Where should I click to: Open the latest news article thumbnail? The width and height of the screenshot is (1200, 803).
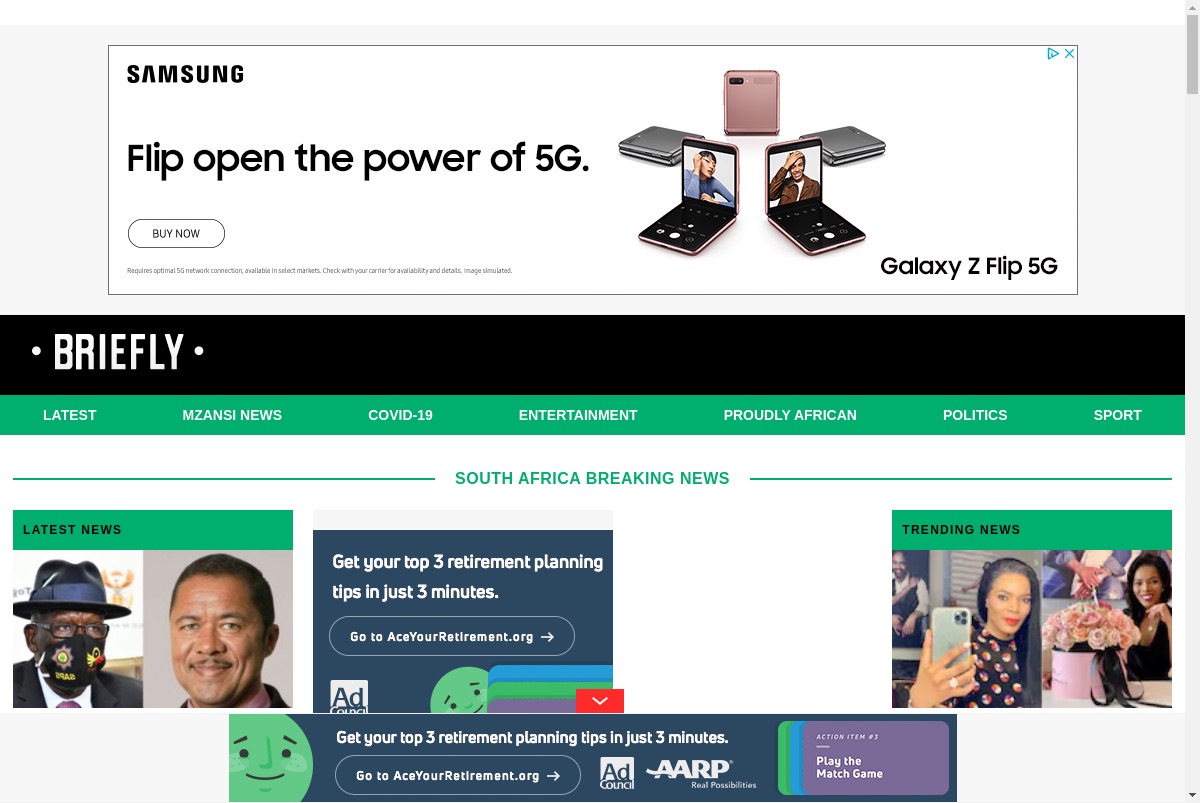pos(153,629)
